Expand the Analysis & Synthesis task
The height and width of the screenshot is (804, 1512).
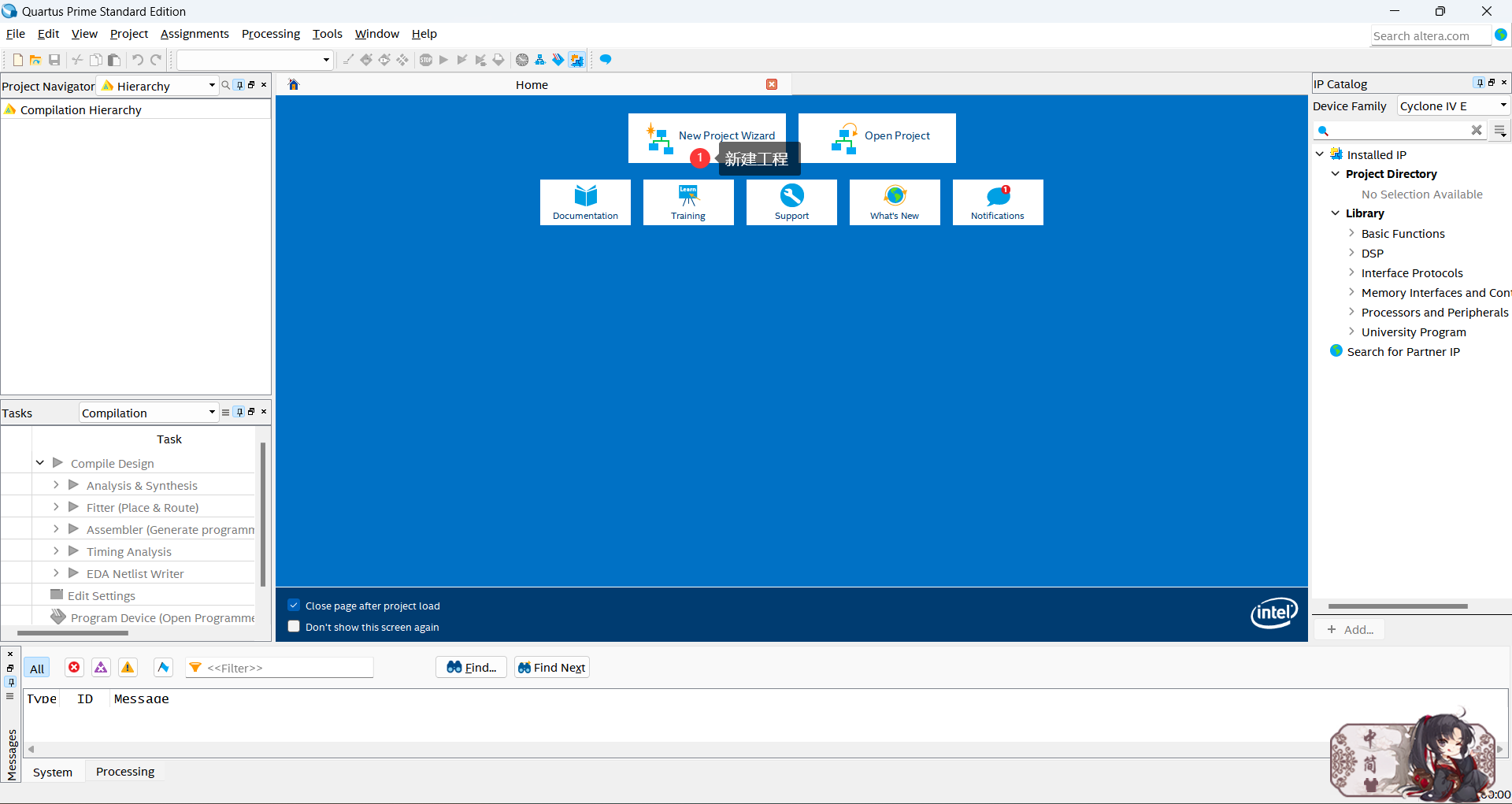click(56, 485)
